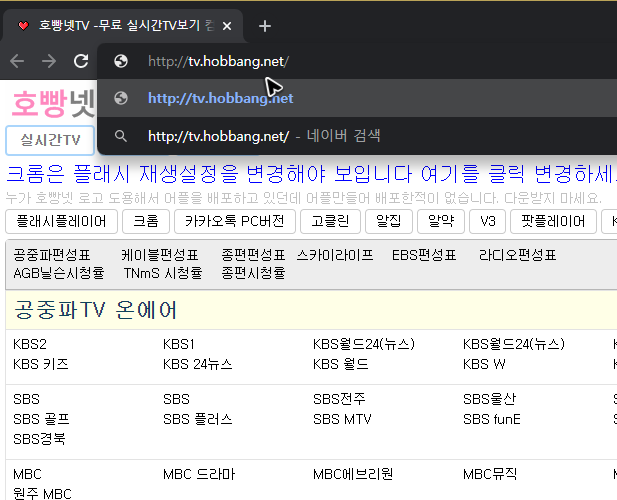Click the V3 button

[488, 221]
